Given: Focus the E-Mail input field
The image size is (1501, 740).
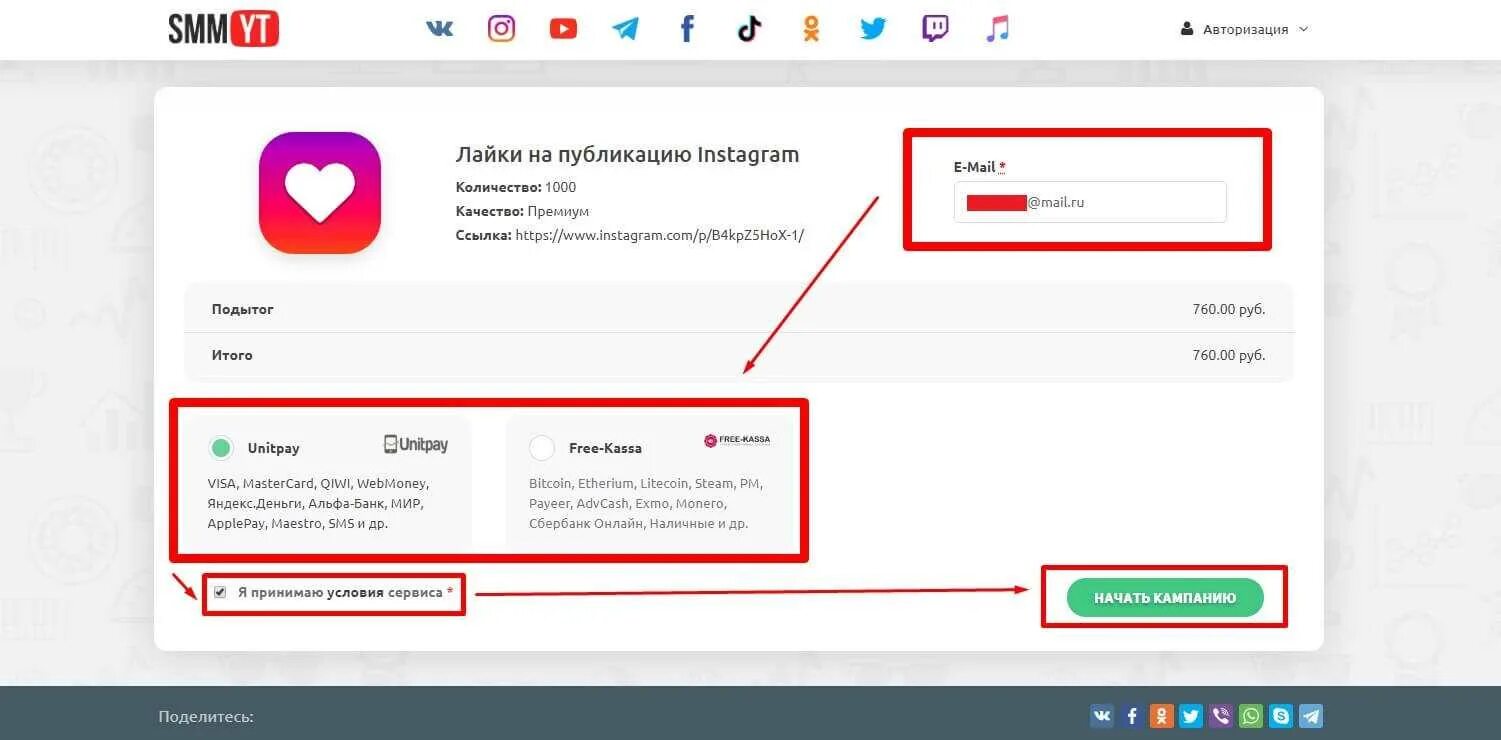Looking at the screenshot, I should [x=1090, y=202].
